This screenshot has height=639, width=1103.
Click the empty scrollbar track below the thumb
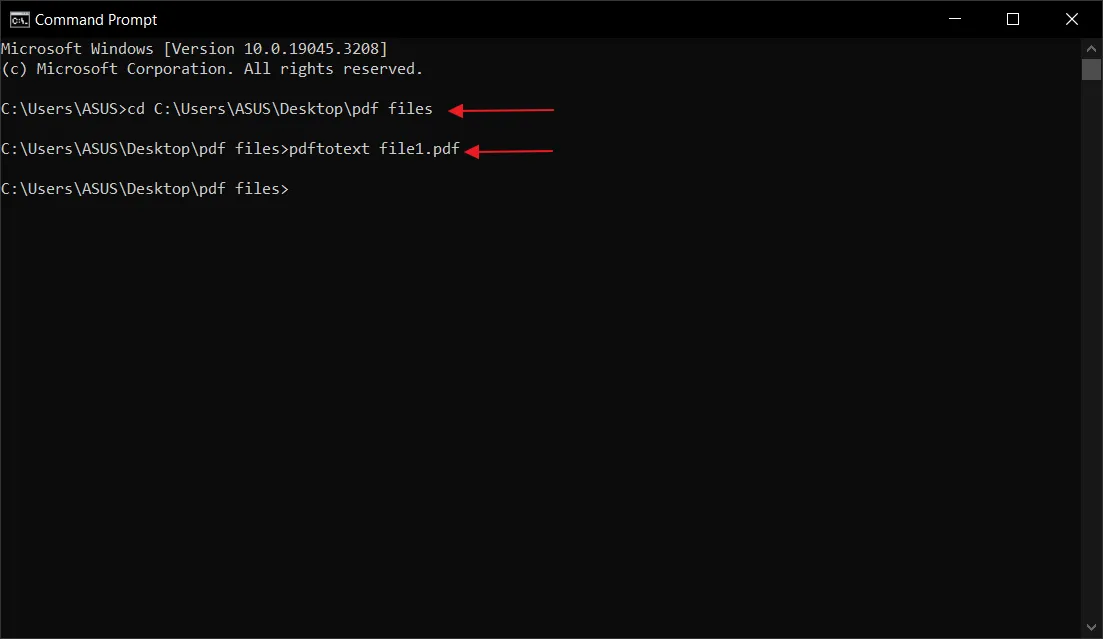click(x=1091, y=350)
